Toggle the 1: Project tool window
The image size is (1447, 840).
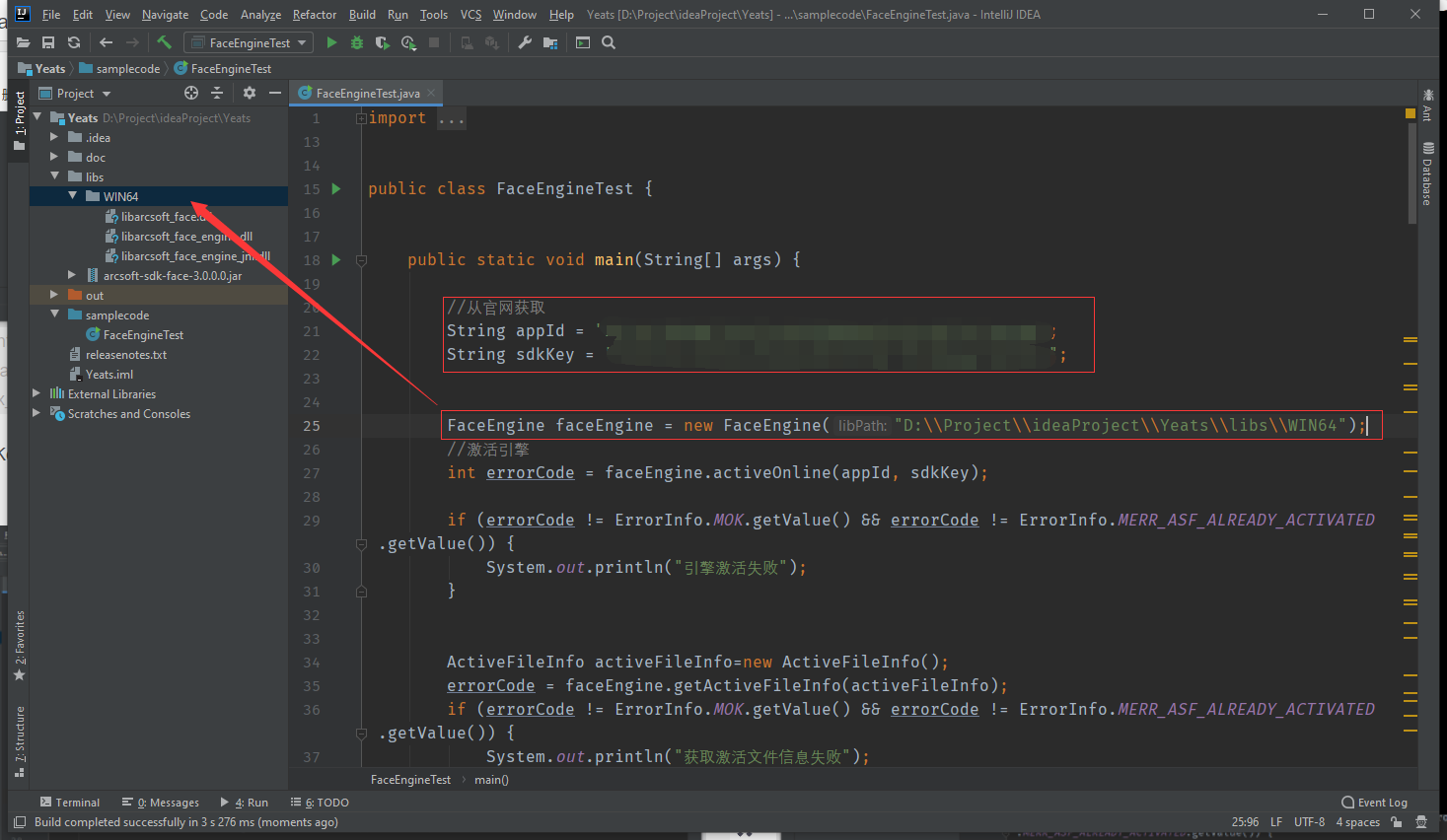[x=19, y=120]
